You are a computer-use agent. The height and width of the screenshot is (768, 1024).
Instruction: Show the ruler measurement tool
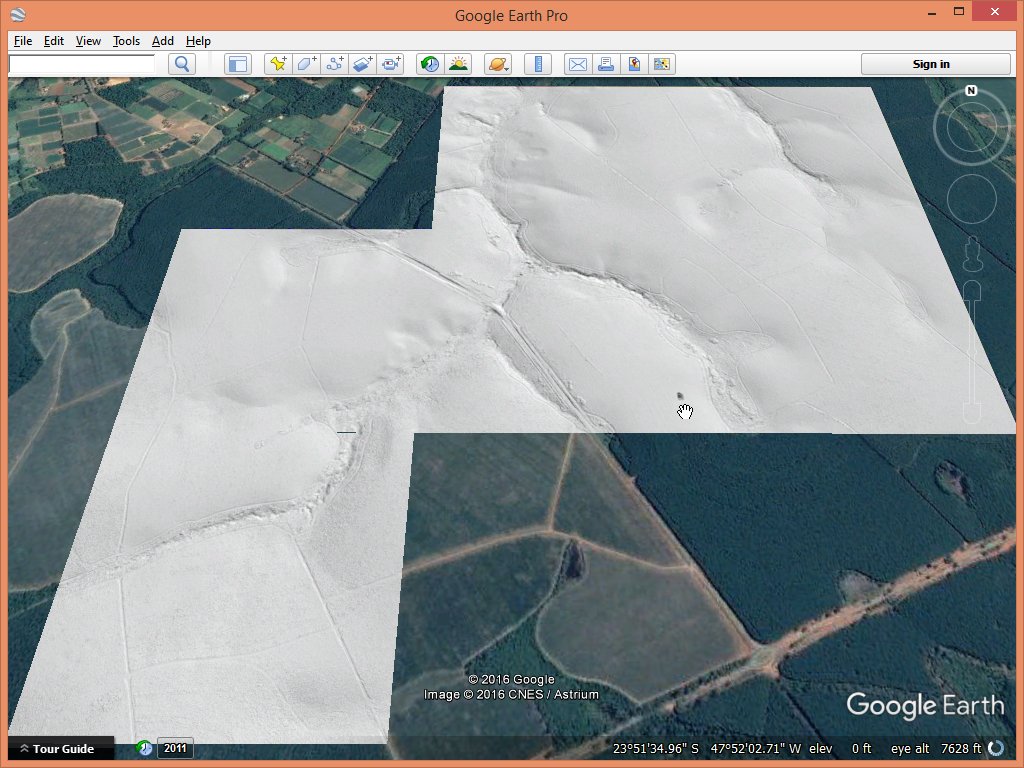538,64
